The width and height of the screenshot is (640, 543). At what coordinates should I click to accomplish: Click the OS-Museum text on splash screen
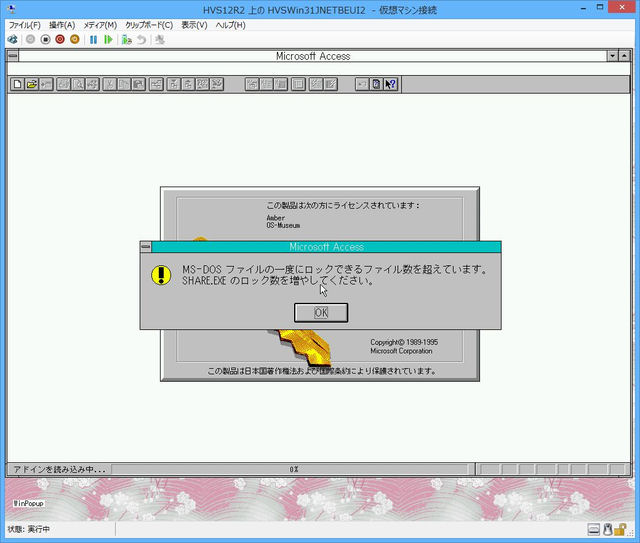(283, 225)
